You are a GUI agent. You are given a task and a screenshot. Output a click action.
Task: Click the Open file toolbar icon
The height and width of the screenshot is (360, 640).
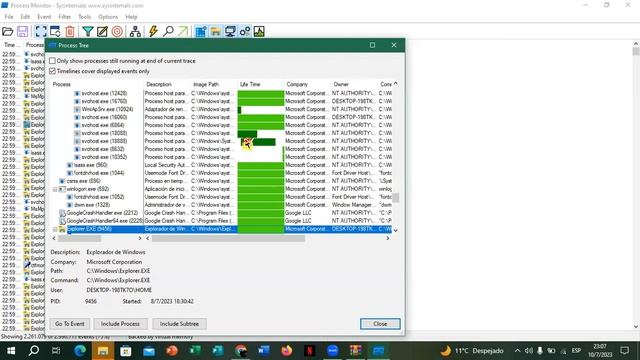(8, 31)
